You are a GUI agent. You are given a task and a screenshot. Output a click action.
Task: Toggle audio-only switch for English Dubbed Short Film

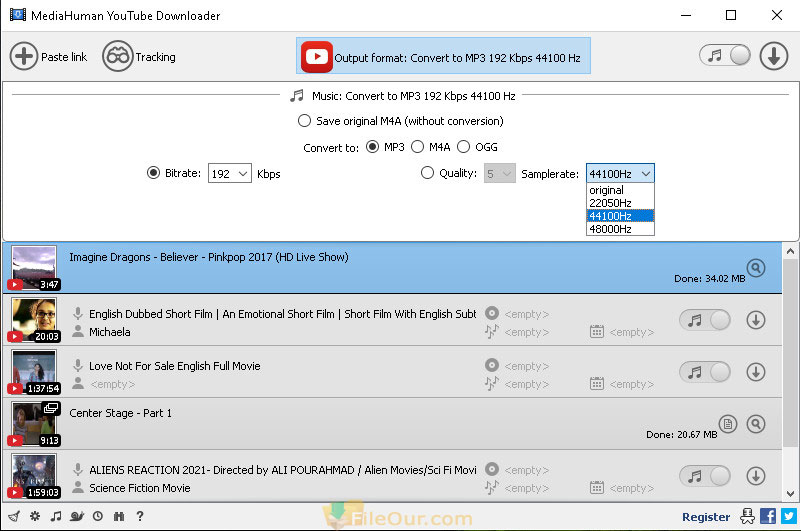point(705,320)
